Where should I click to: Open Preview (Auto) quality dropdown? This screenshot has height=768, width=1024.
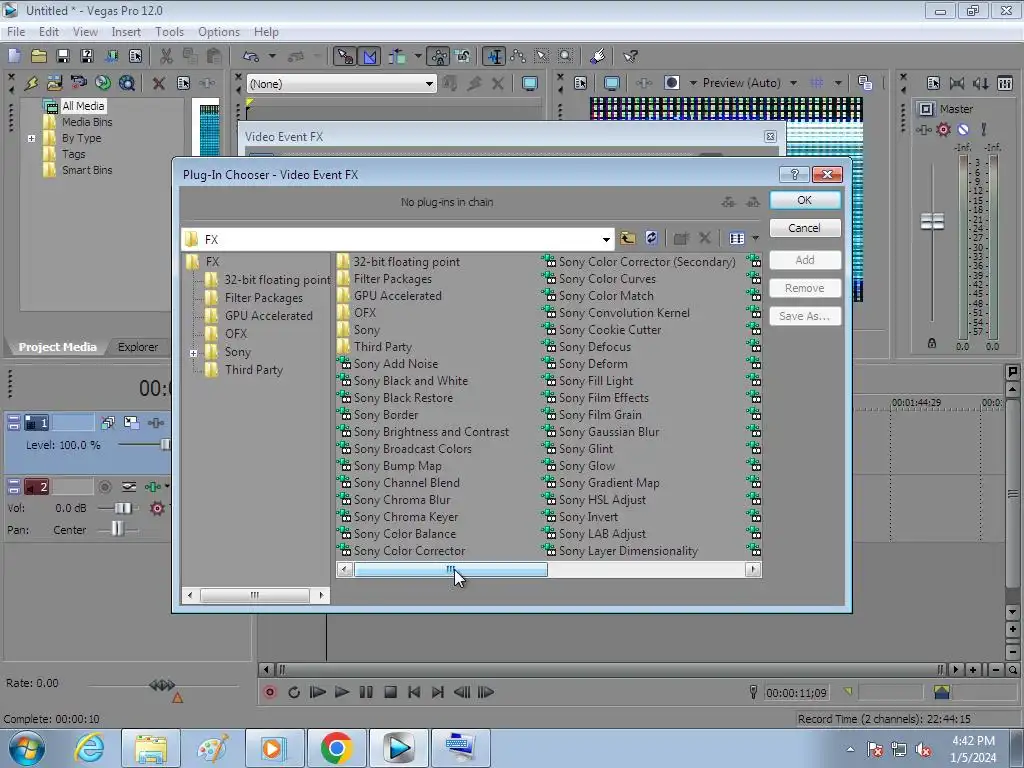point(793,83)
